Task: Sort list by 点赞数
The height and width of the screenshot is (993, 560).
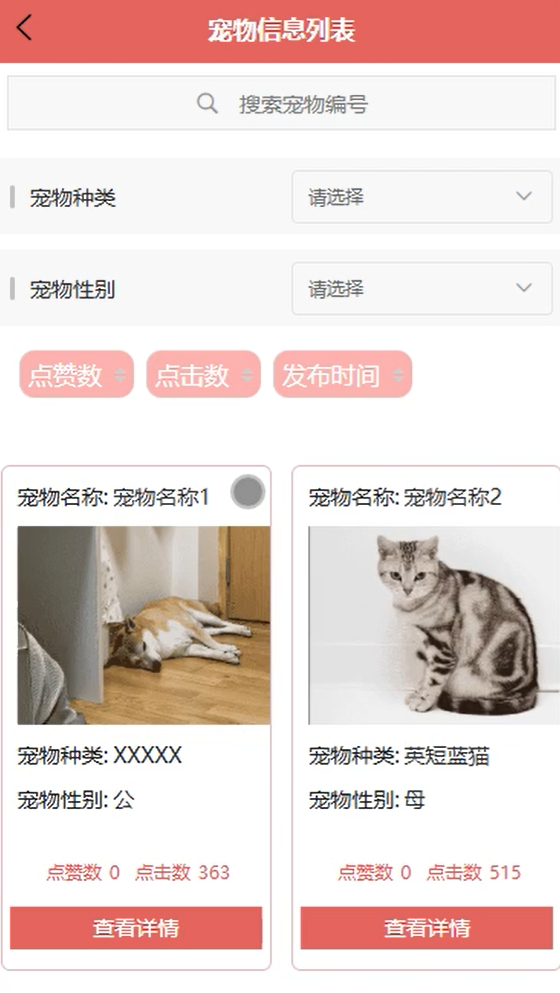Action: coord(77,375)
